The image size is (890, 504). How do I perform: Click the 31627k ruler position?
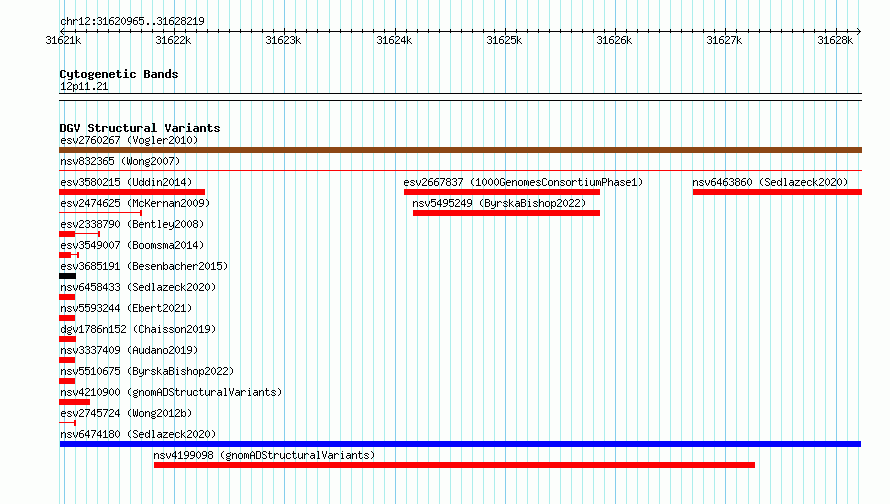click(724, 40)
